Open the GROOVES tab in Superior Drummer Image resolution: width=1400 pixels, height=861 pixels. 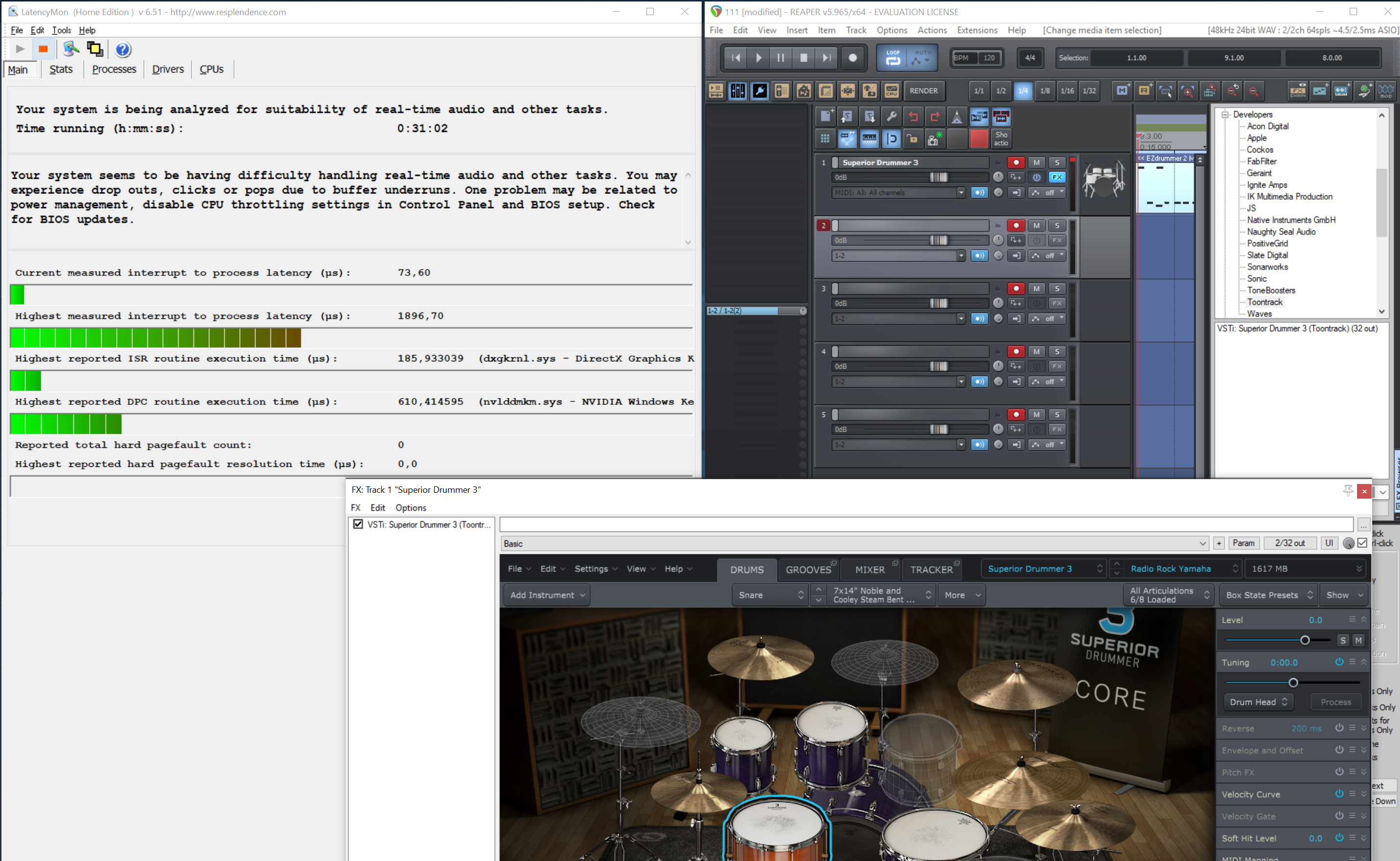tap(808, 569)
